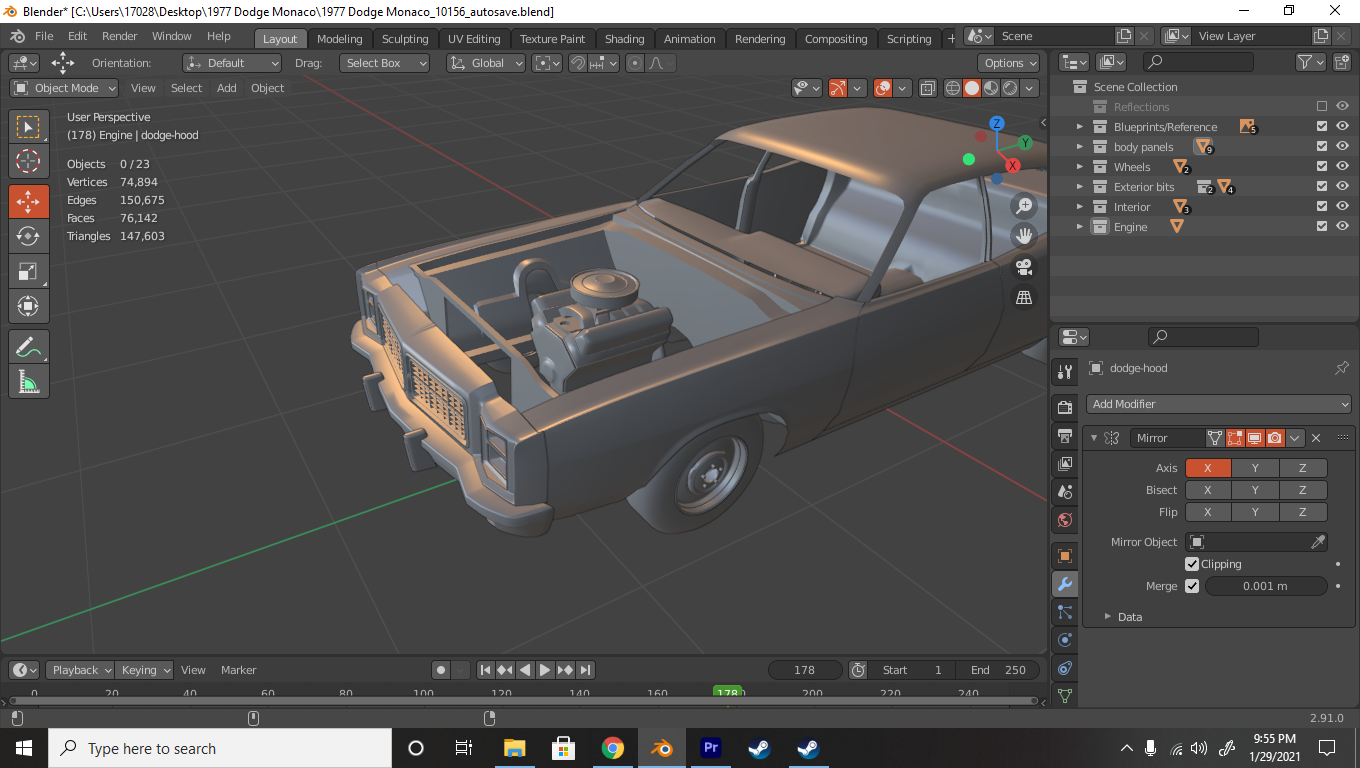Select the Measure tool
Screen dimensions: 1360x768
click(x=29, y=381)
